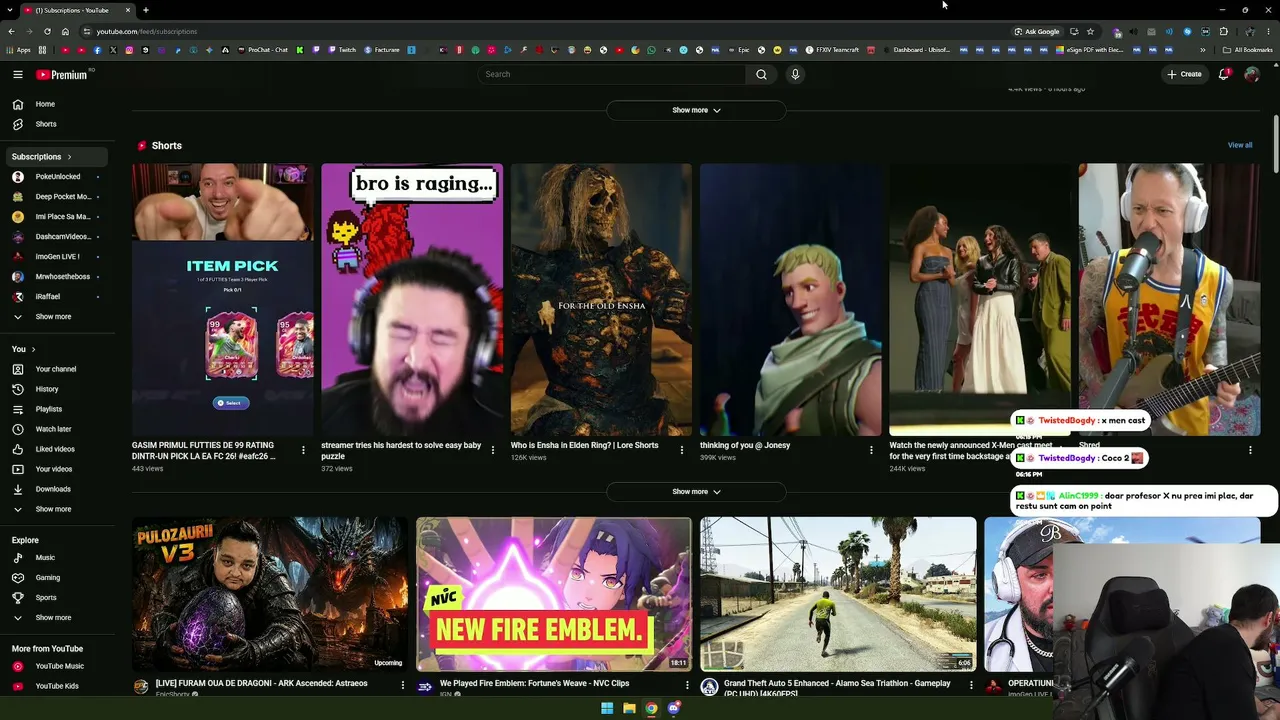
Task: Reload the page in the browser
Action: [47, 31]
